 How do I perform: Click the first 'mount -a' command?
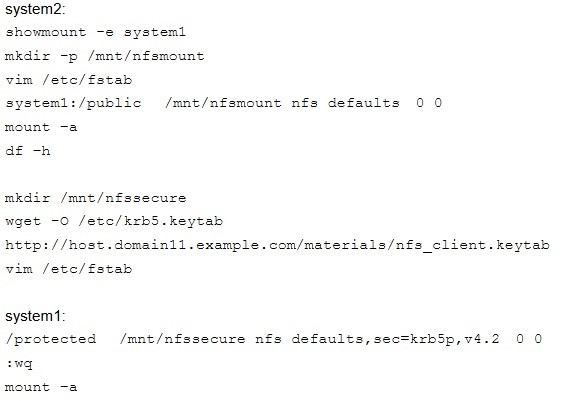point(41,127)
